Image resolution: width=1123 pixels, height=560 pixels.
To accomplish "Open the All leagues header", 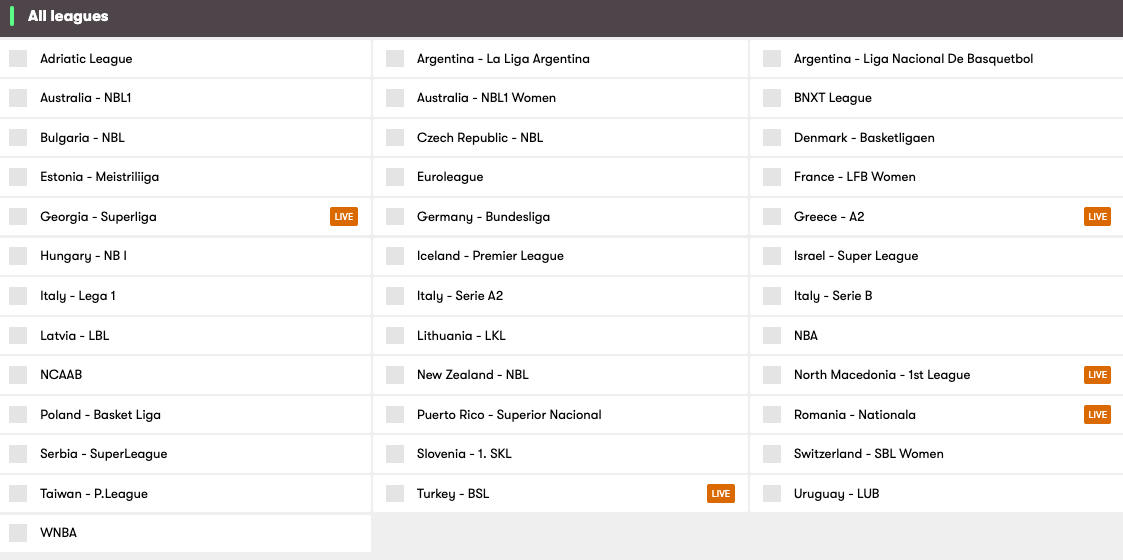I will point(562,17).
